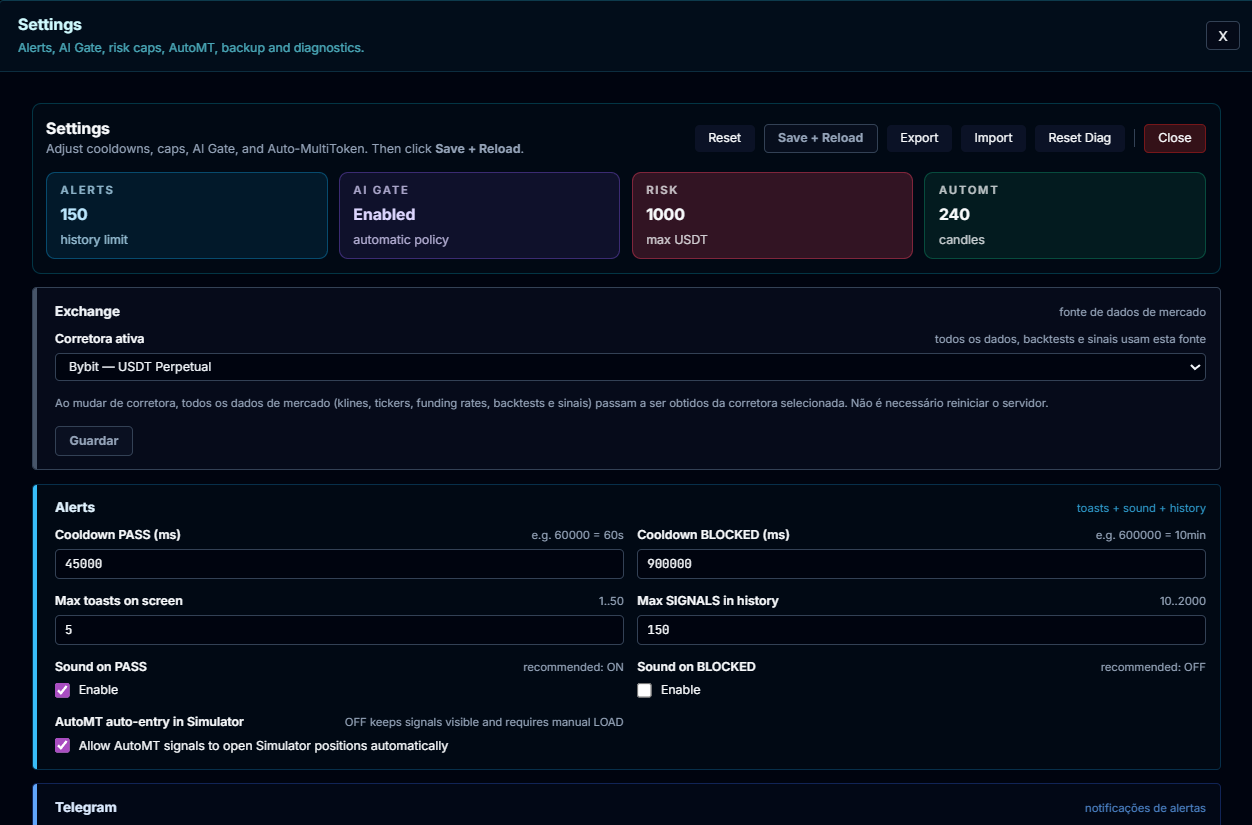1252x825 pixels.
Task: Click the Reset Diag button
Action: click(x=1079, y=138)
